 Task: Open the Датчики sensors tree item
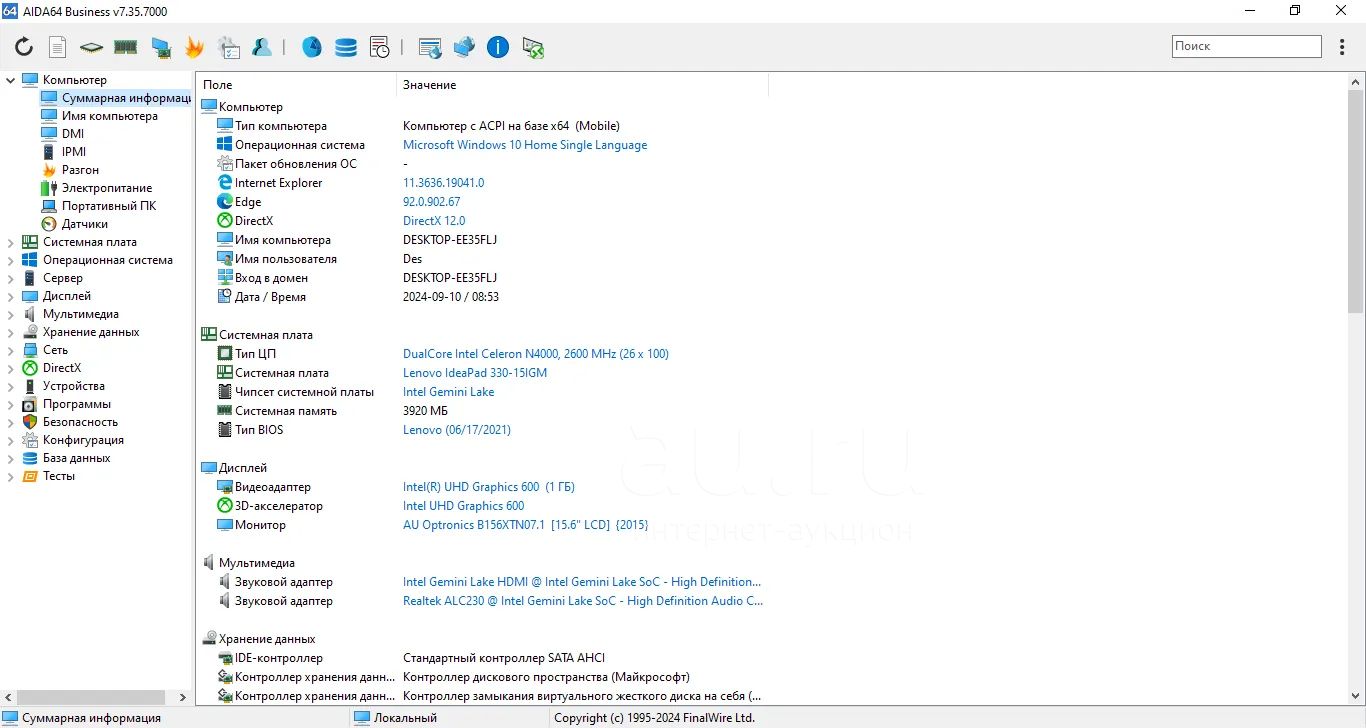85,224
